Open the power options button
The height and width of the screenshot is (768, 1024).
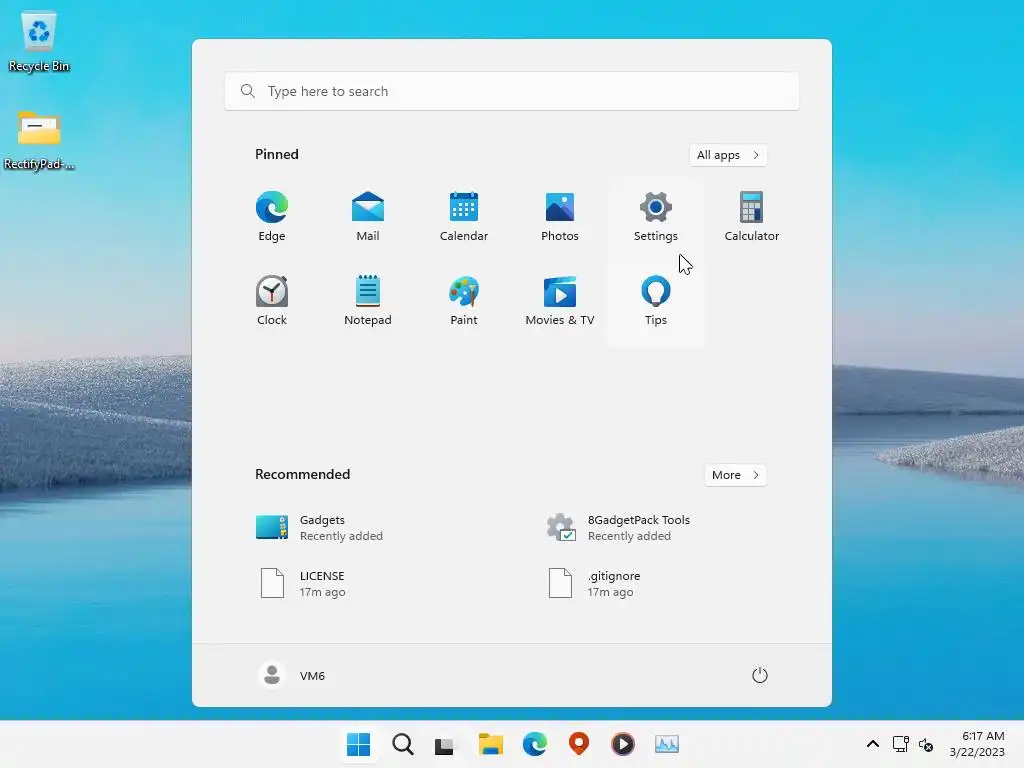[x=760, y=675]
